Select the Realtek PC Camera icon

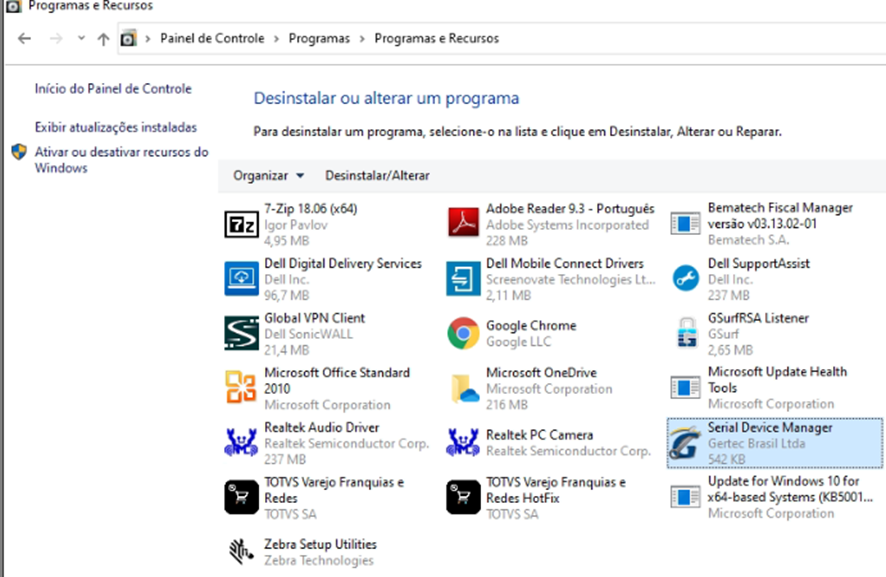pyautogui.click(x=463, y=442)
